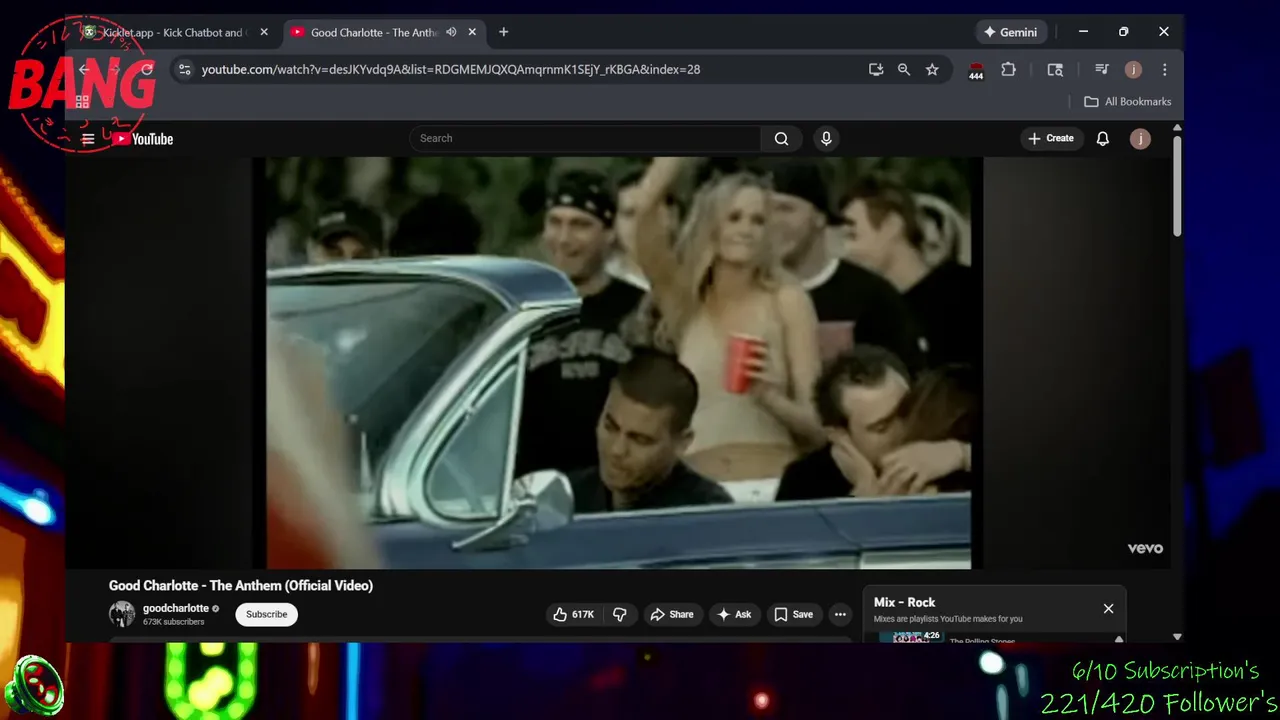1280x720 pixels.
Task: Open the media controls icon in Chrome toolbar
Action: pyautogui.click(x=1102, y=69)
